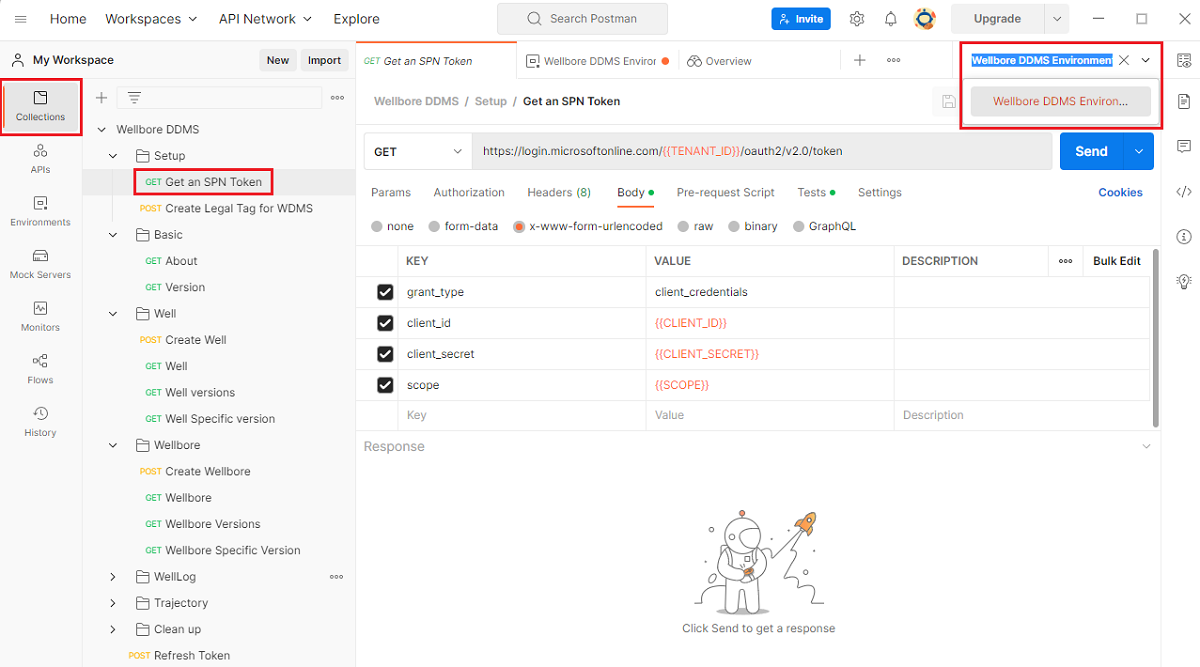The image size is (1200, 667).
Task: Uncheck the client_secret parameter checkbox
Action: [385, 354]
